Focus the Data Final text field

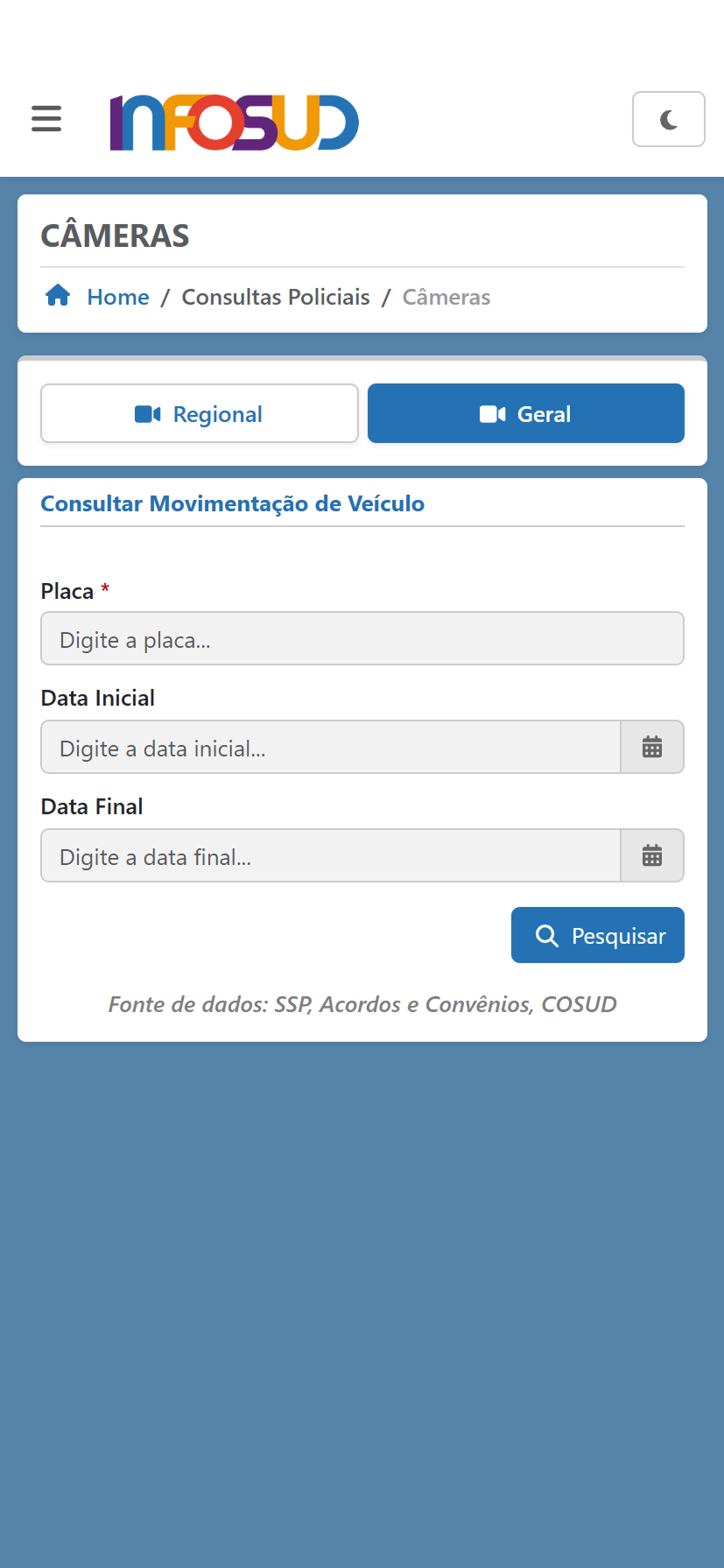point(330,856)
